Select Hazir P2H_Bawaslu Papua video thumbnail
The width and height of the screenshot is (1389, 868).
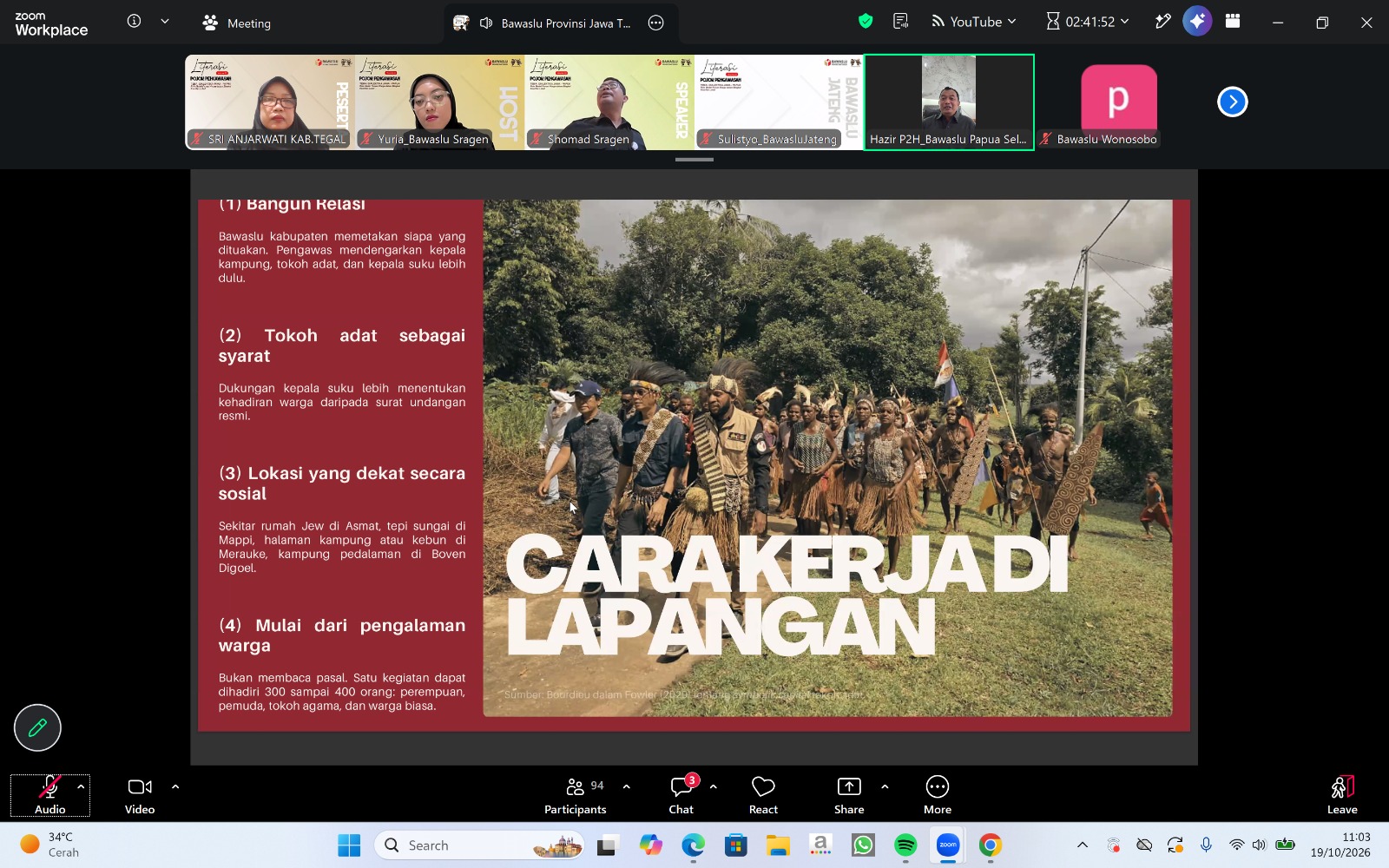[949, 102]
